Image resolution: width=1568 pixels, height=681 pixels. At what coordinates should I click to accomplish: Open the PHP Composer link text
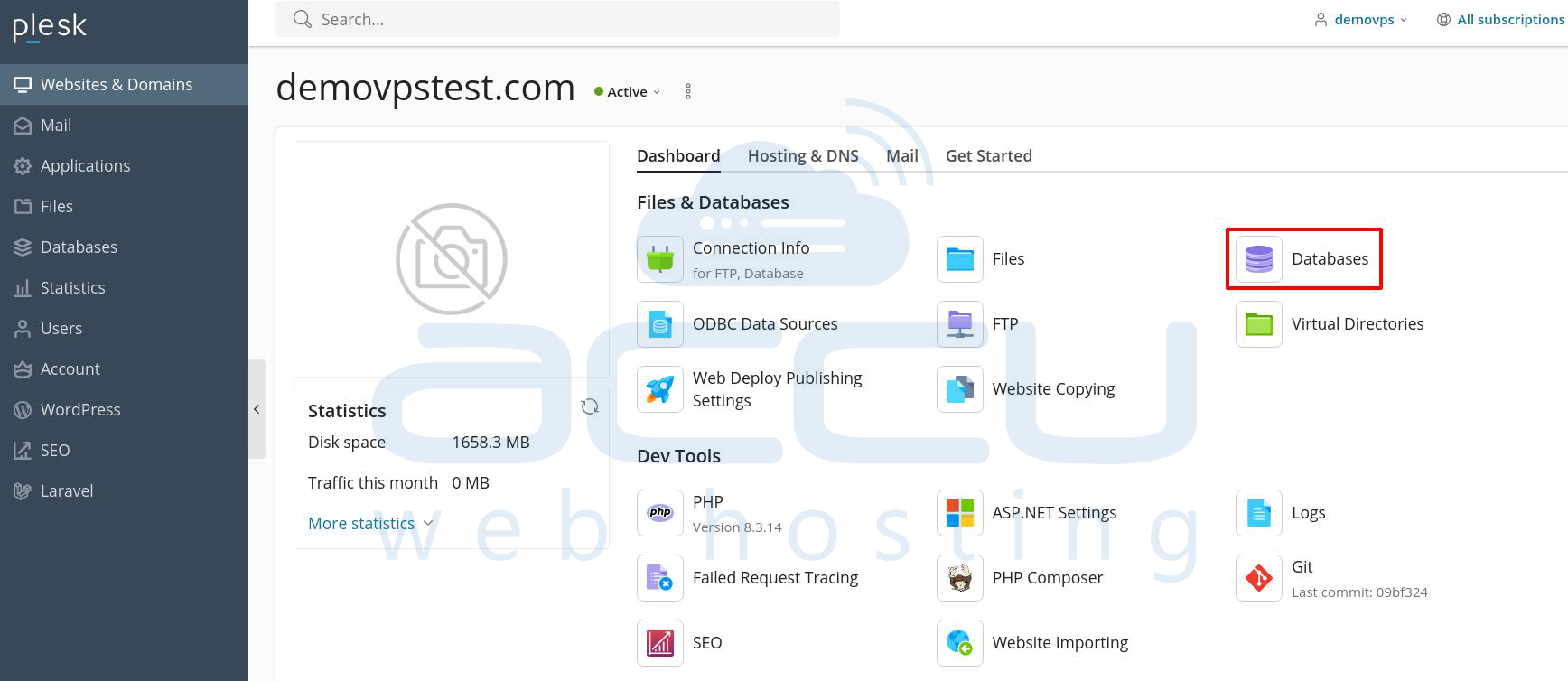pos(1048,578)
